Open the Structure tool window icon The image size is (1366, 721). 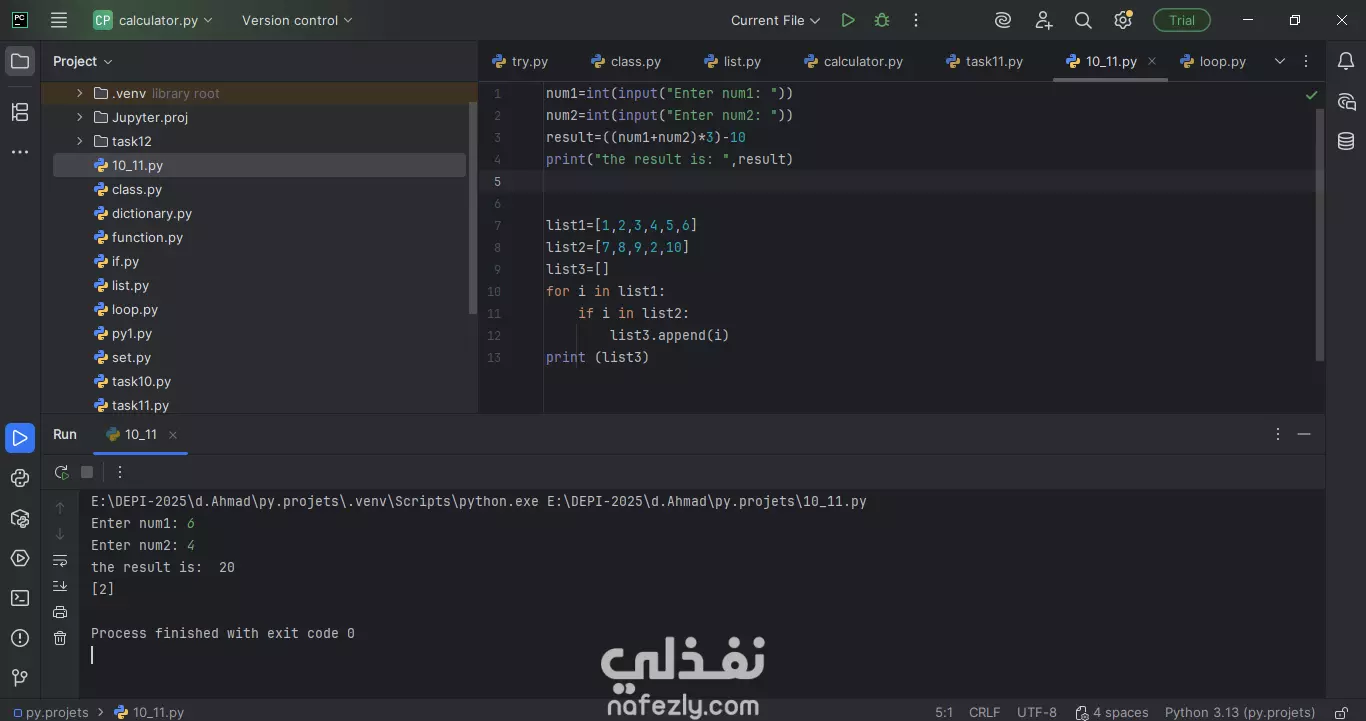point(20,112)
